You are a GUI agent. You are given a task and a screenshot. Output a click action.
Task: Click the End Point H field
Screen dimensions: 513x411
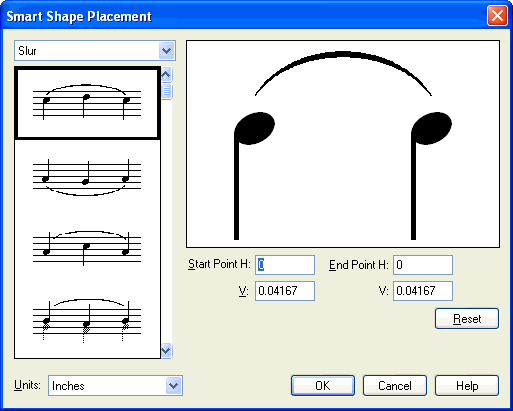coord(423,265)
